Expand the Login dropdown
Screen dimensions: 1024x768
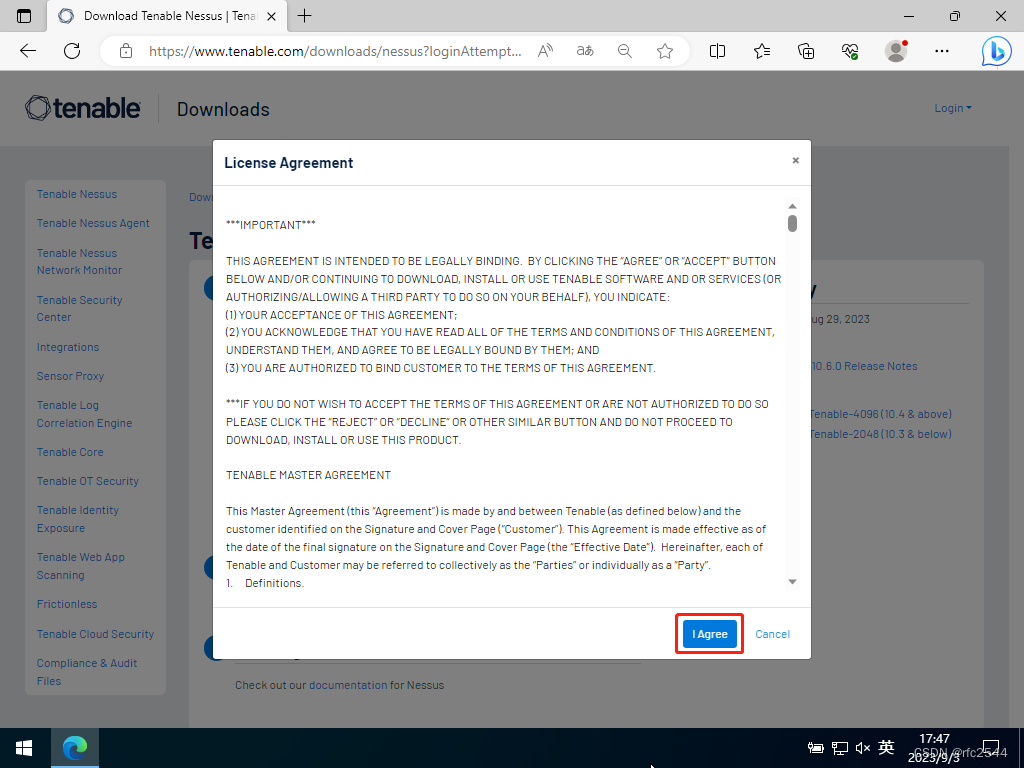953,108
